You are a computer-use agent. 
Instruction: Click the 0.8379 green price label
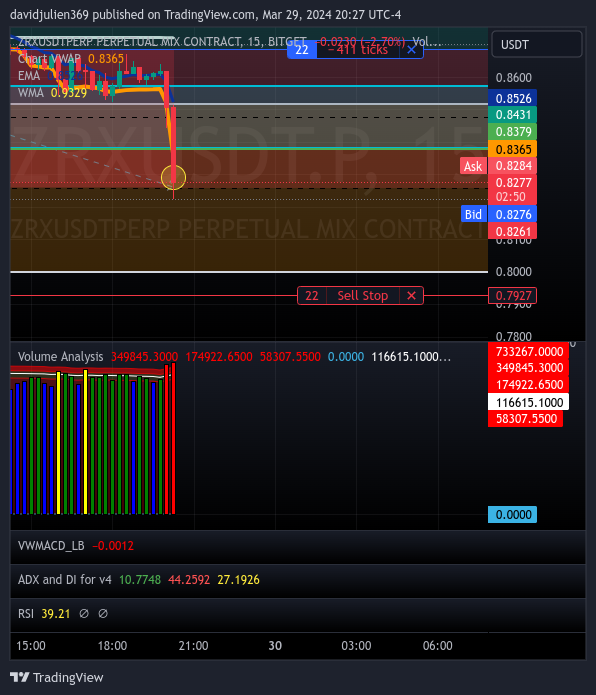[x=513, y=132]
